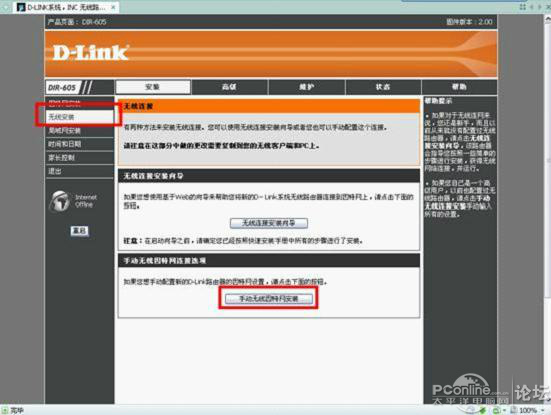Viewport: 551px width, 415px height.
Task: Click the 完毕 status bar text
Action: [17, 410]
